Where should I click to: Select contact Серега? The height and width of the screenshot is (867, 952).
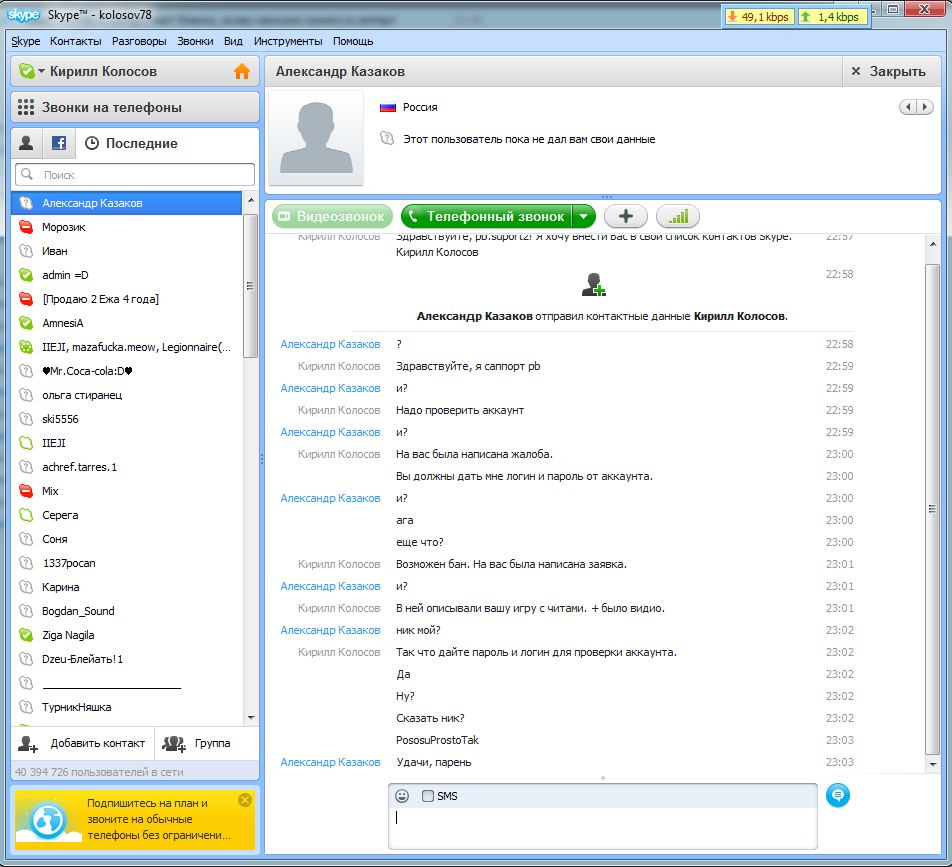126,515
